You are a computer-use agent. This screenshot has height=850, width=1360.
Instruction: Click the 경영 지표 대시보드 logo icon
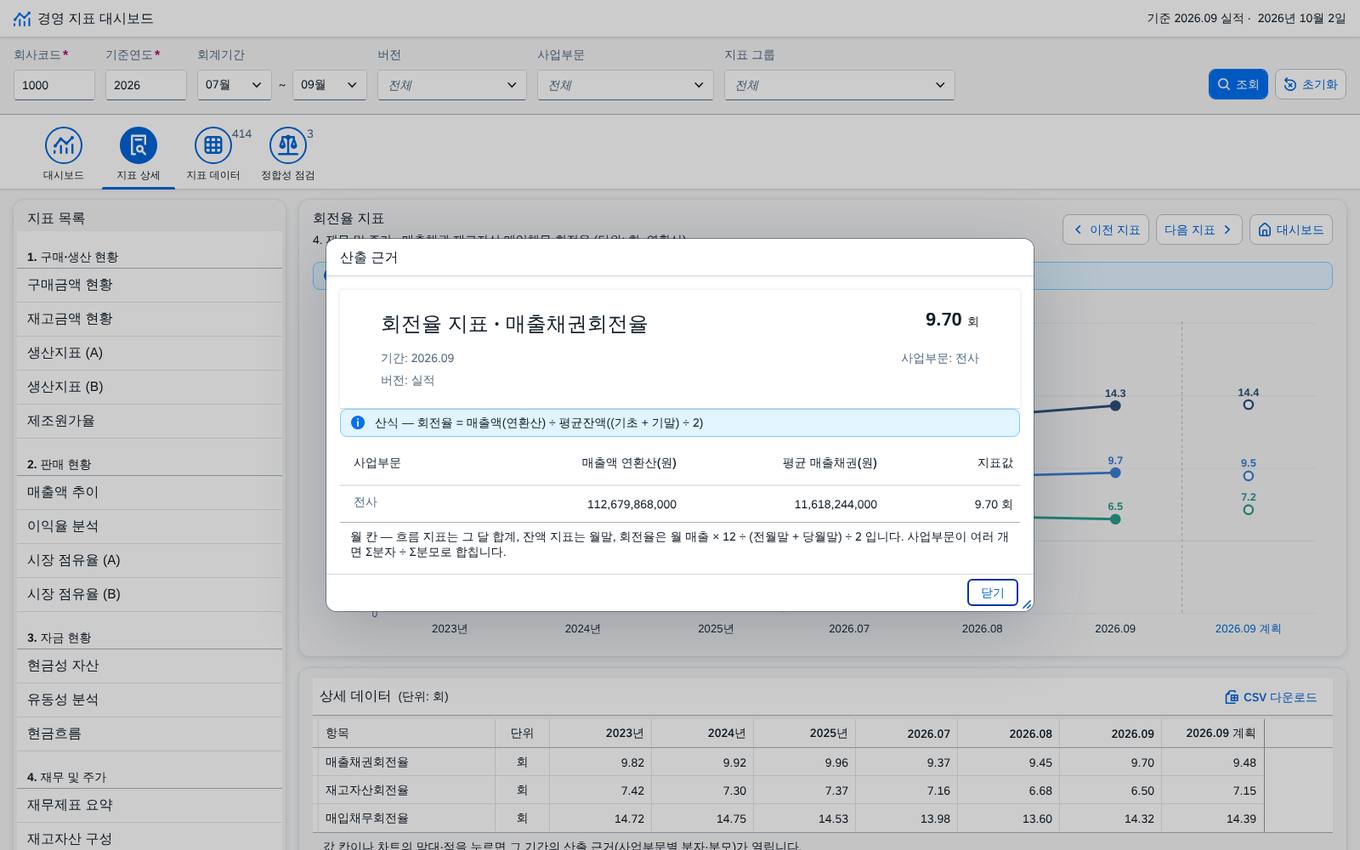coord(22,19)
